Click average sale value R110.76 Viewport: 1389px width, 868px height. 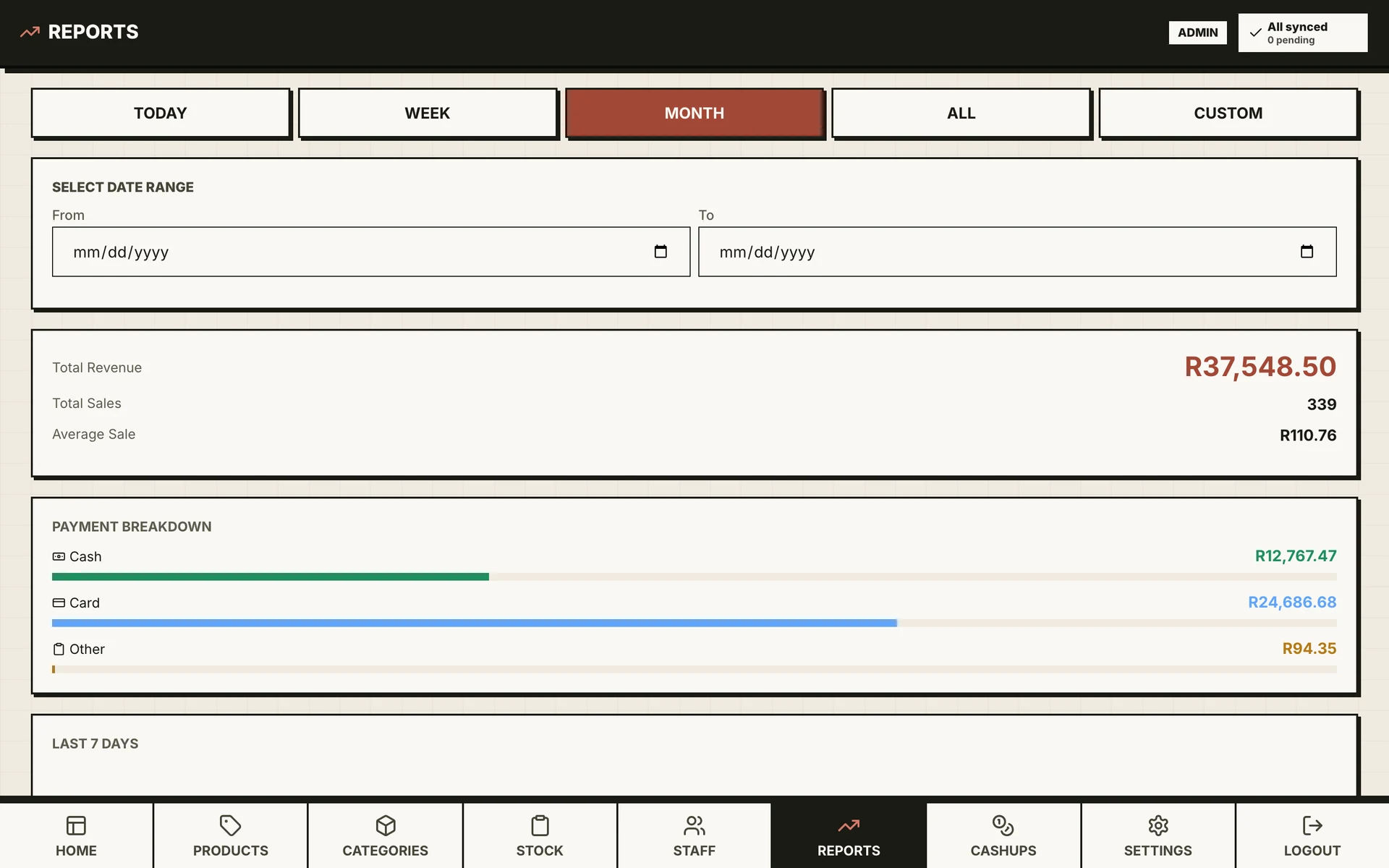point(1307,435)
